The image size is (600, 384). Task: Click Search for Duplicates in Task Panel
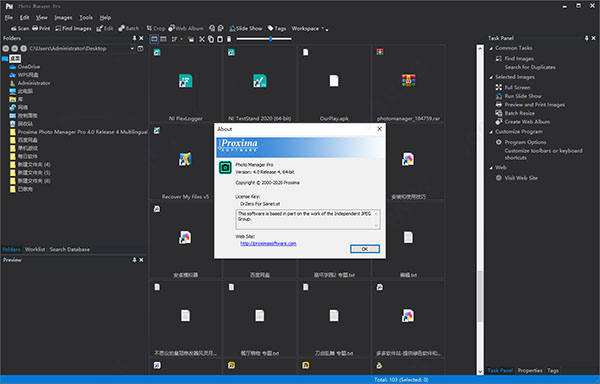(x=530, y=67)
